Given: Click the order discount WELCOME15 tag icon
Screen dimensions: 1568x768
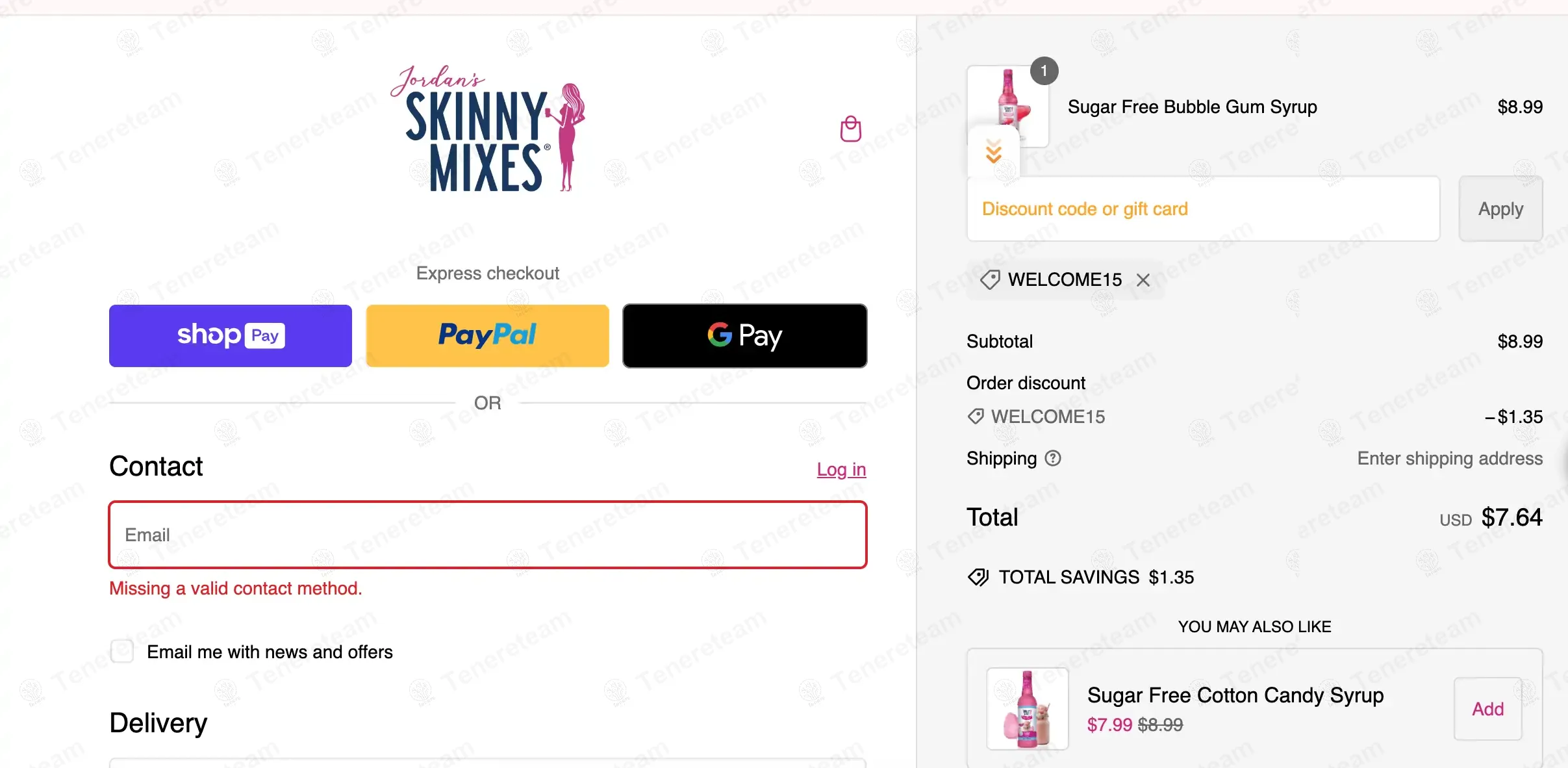Looking at the screenshot, I should (x=975, y=416).
